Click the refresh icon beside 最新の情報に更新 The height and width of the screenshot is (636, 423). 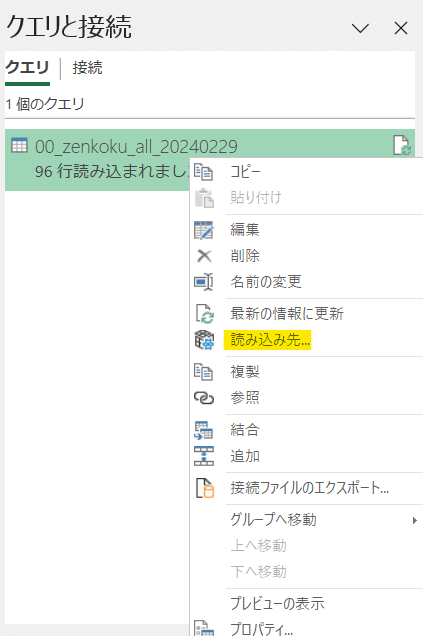tap(204, 314)
